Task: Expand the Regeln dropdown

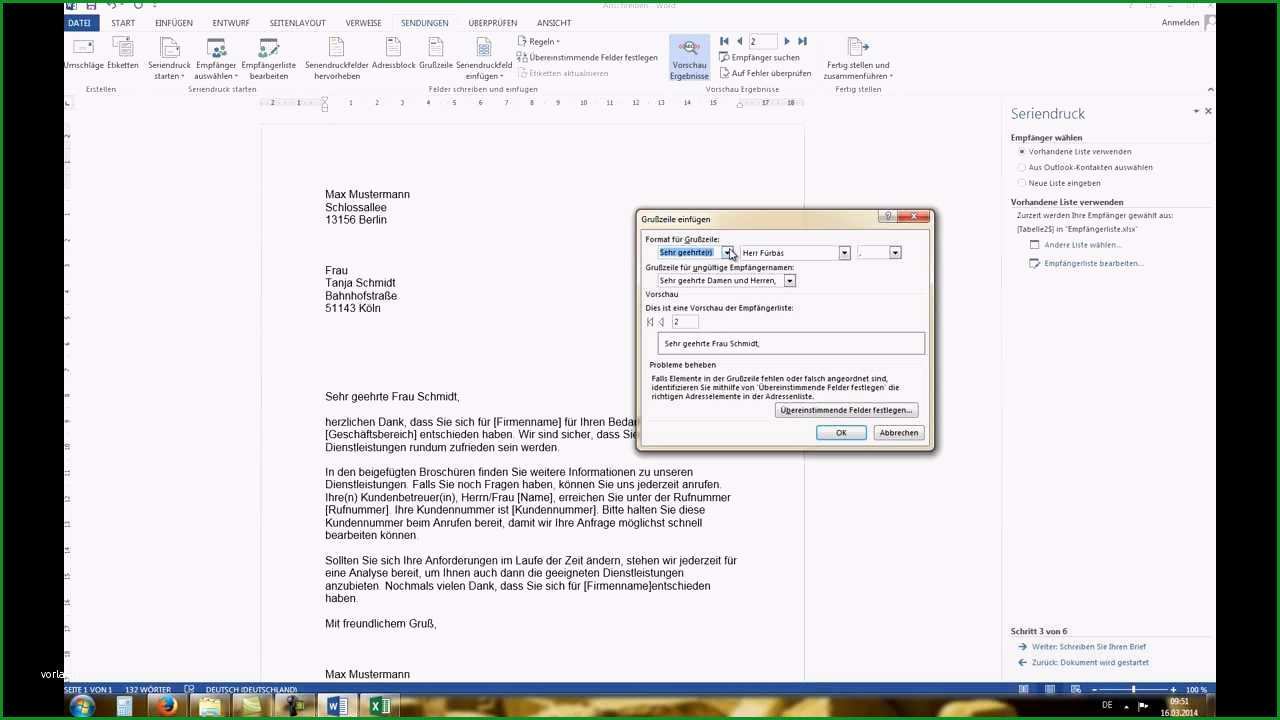Action: (x=539, y=41)
